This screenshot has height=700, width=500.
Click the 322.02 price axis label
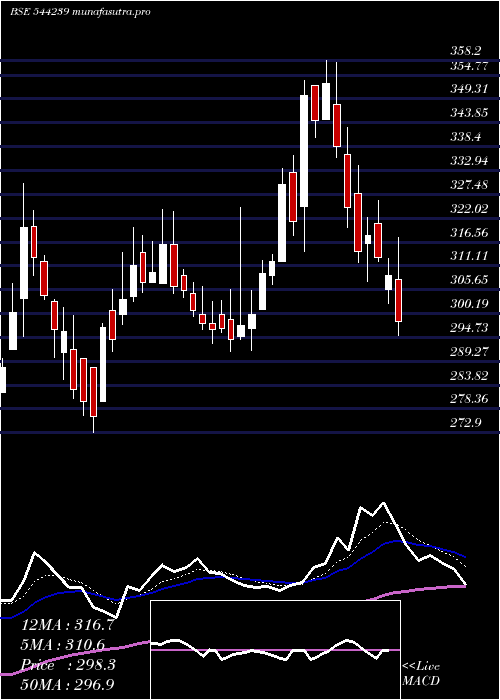(x=469, y=209)
